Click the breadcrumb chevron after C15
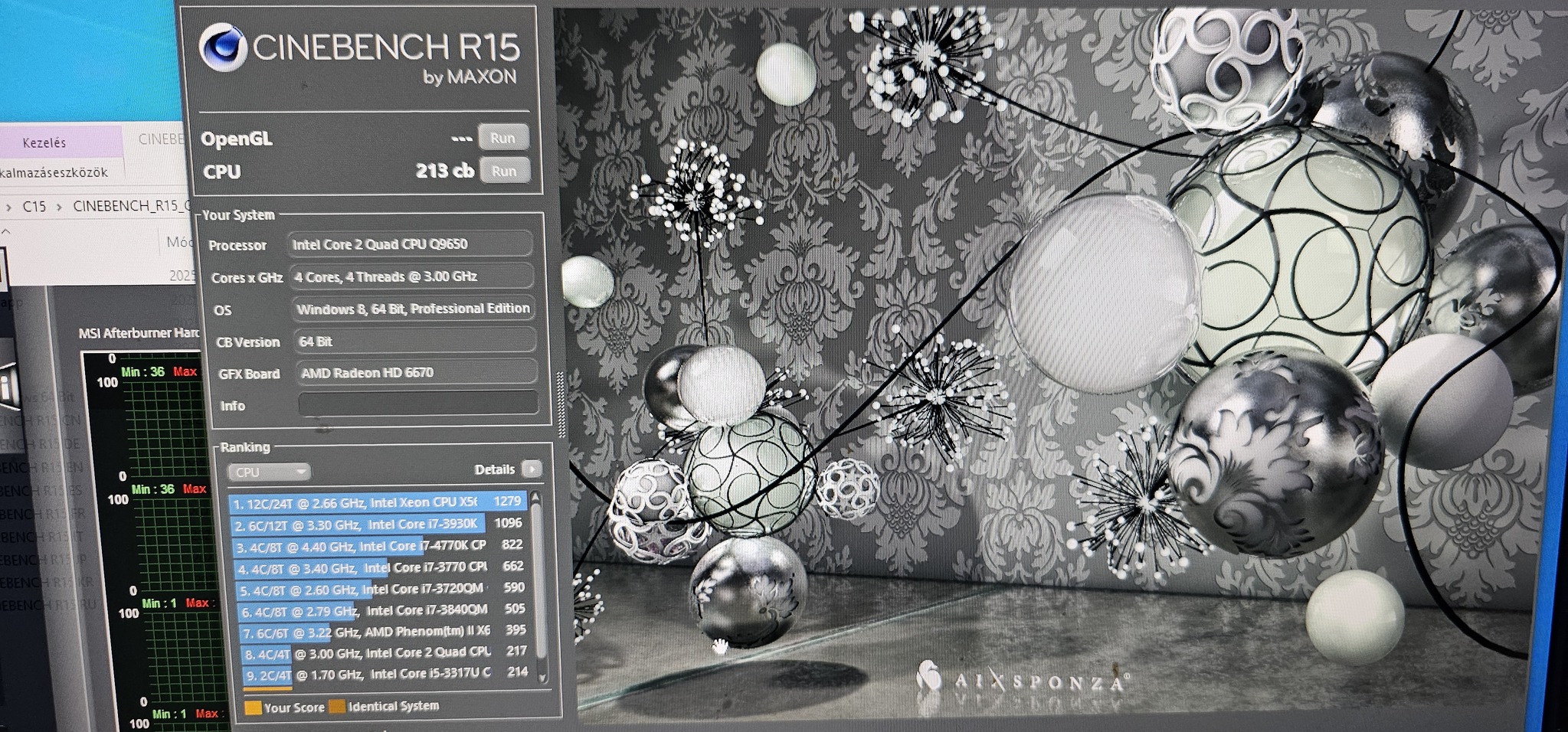1568x732 pixels. pos(59,207)
